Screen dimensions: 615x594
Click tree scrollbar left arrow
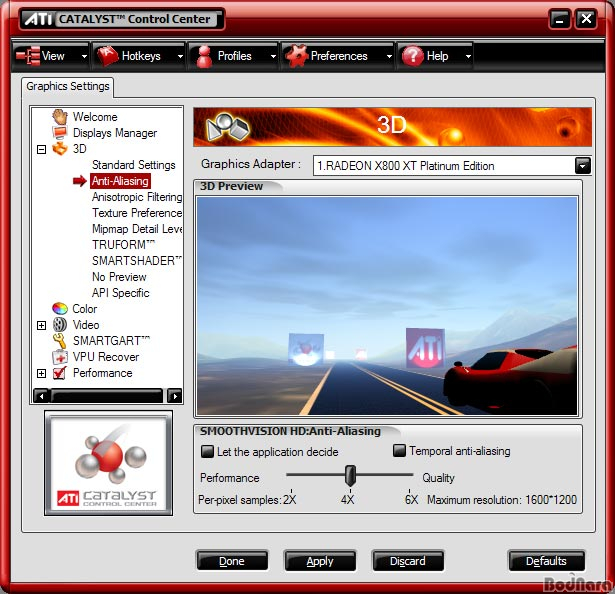click(x=41, y=396)
